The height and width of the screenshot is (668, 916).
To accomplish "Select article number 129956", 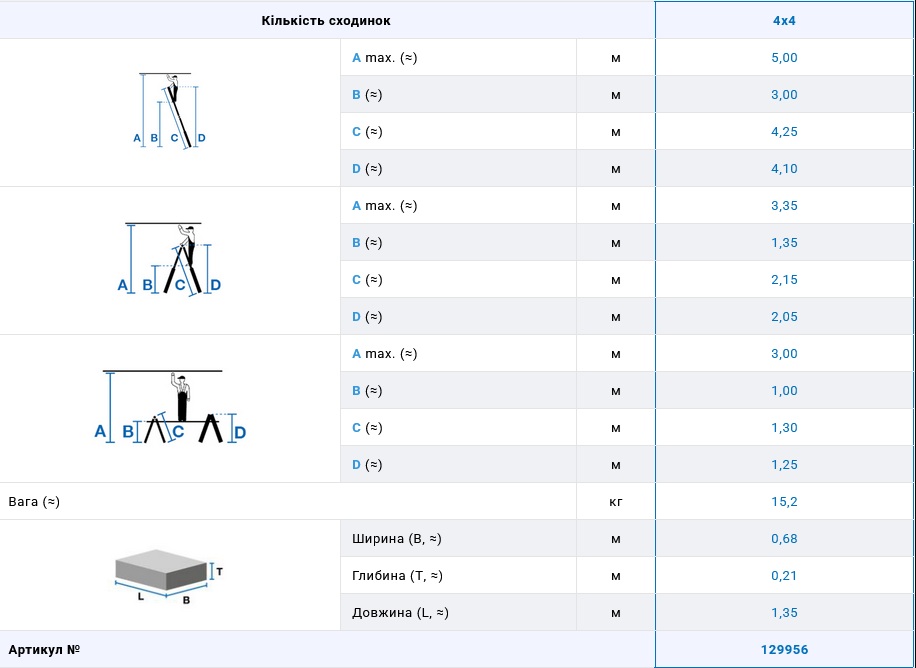I will (x=784, y=650).
